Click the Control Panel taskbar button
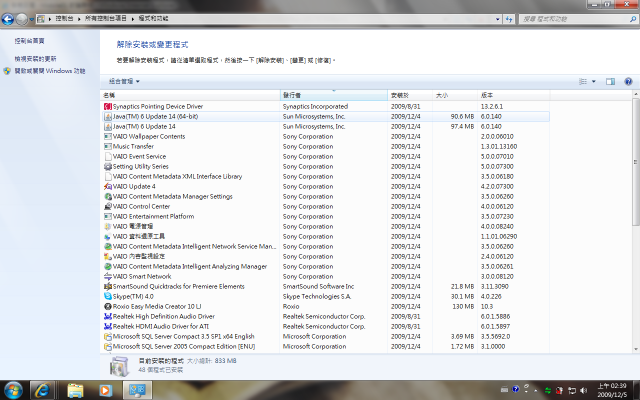 point(138,391)
